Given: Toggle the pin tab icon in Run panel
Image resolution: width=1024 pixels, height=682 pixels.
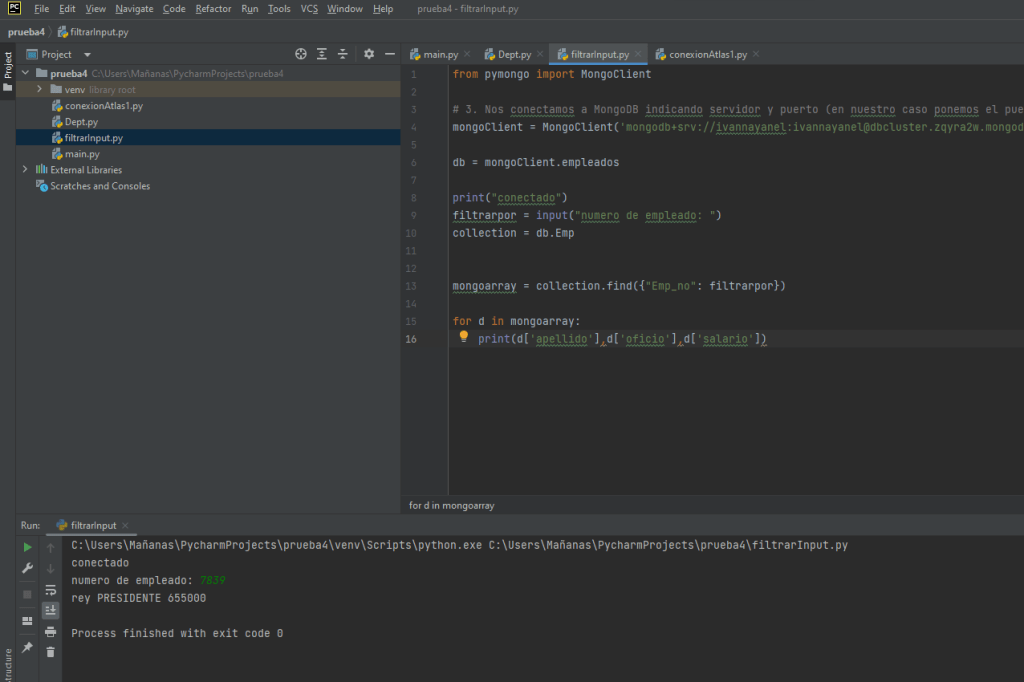Looking at the screenshot, I should [27, 648].
